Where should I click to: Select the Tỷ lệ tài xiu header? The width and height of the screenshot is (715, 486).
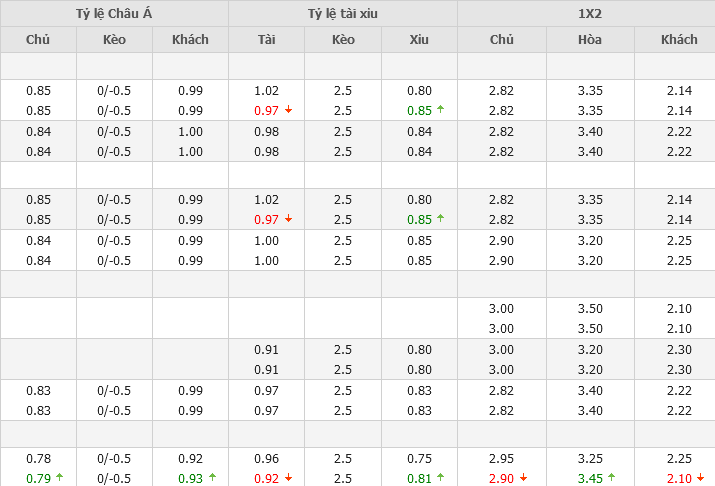coord(343,13)
